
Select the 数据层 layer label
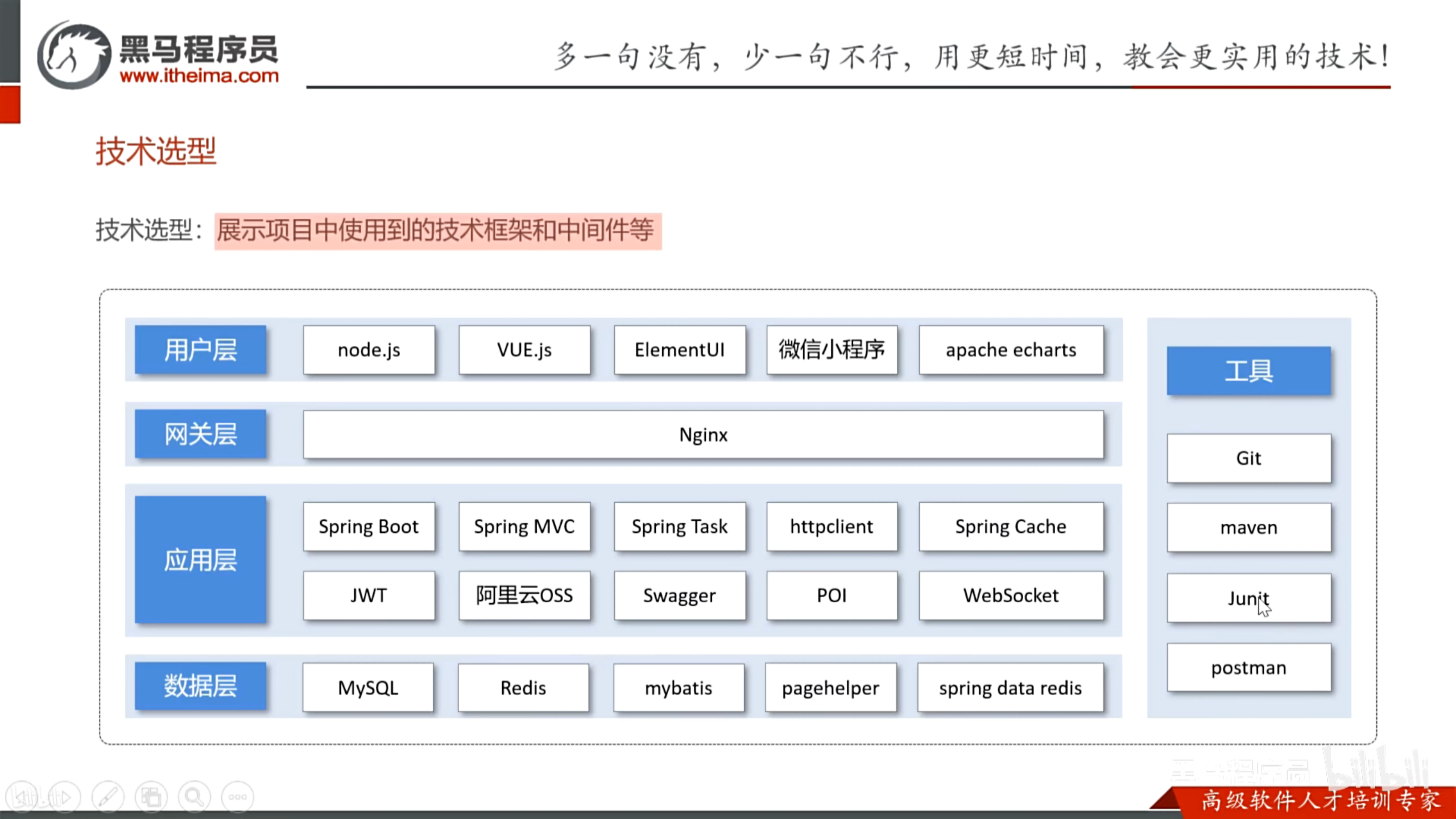point(200,686)
